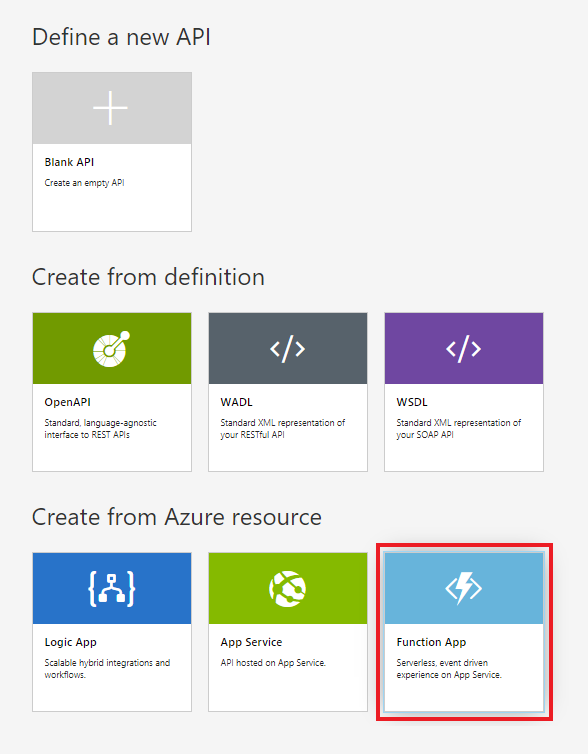Click the plus icon on Blank API tile
The width and height of the screenshot is (588, 754).
coord(111,108)
